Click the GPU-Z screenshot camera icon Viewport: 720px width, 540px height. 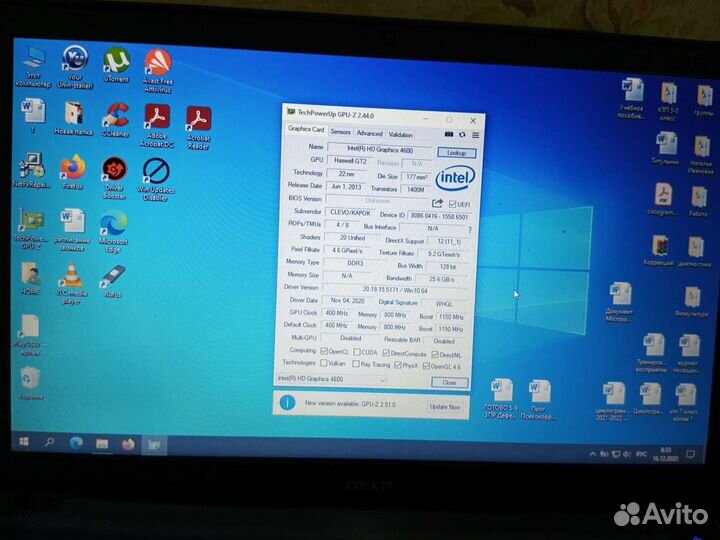point(449,134)
